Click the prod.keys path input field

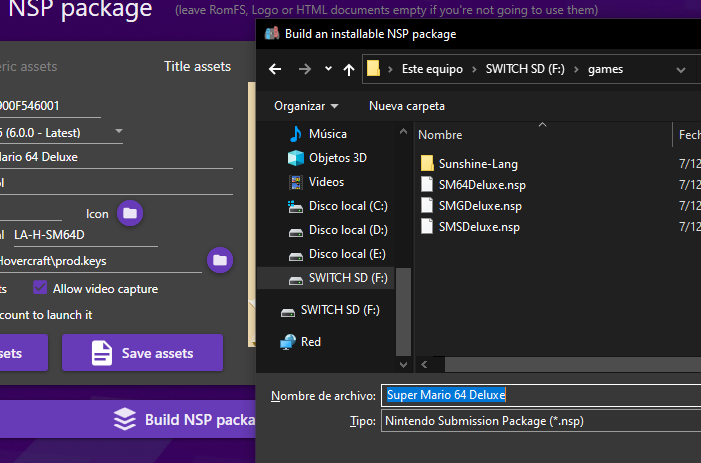(x=101, y=261)
